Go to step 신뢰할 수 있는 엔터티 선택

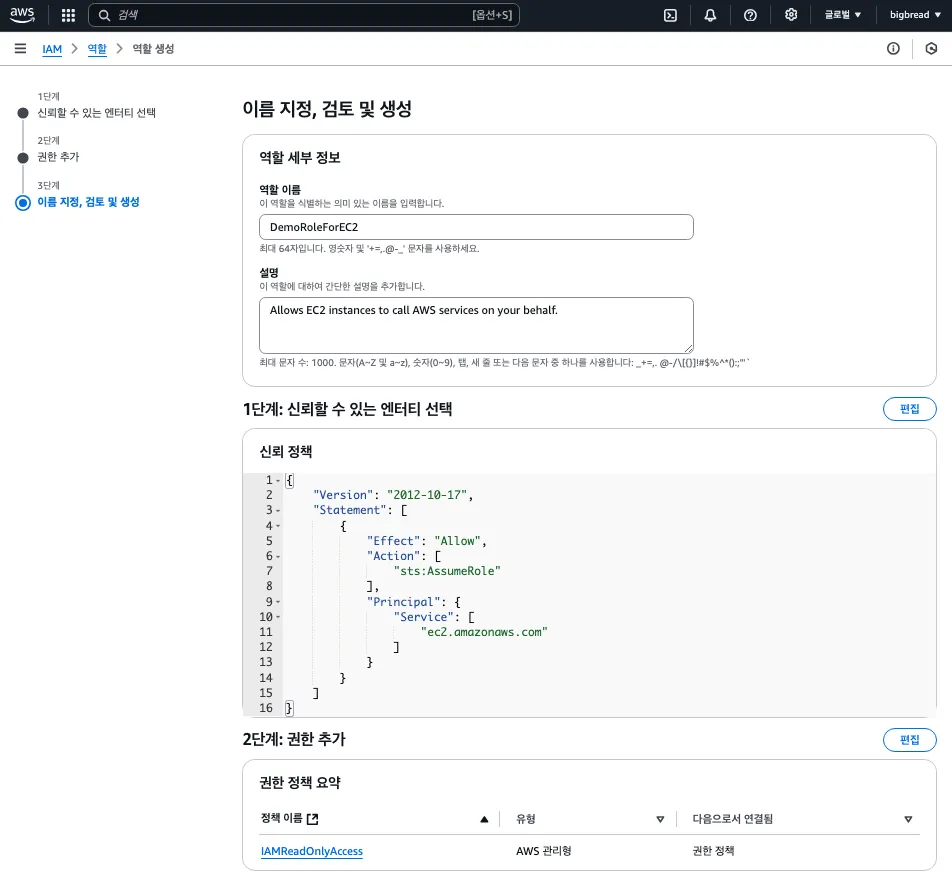pos(97,113)
